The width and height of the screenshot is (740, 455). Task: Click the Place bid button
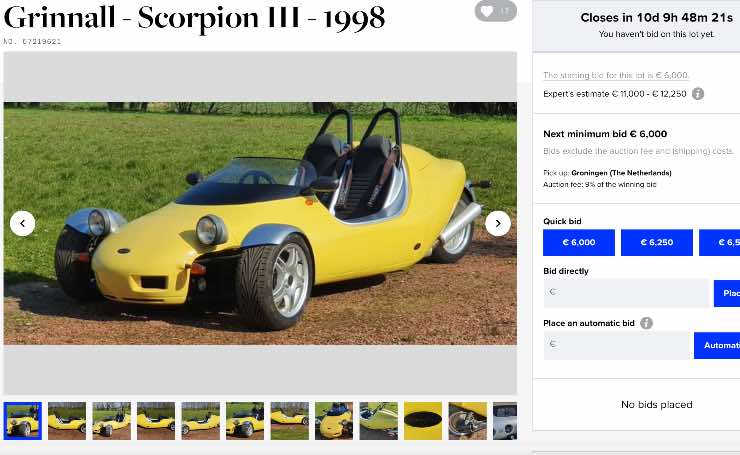[727, 293]
